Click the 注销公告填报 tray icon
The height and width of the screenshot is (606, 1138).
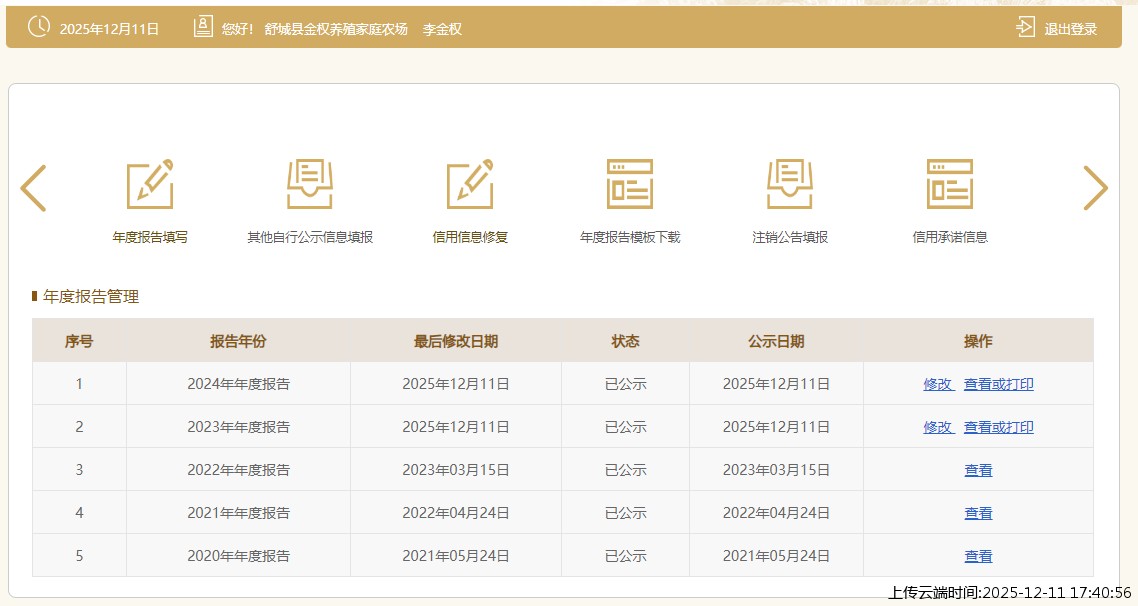point(790,184)
